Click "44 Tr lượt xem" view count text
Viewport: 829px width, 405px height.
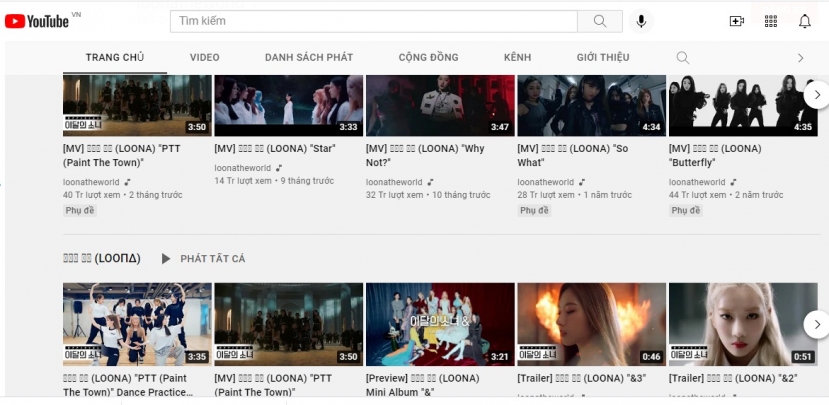[x=697, y=195]
